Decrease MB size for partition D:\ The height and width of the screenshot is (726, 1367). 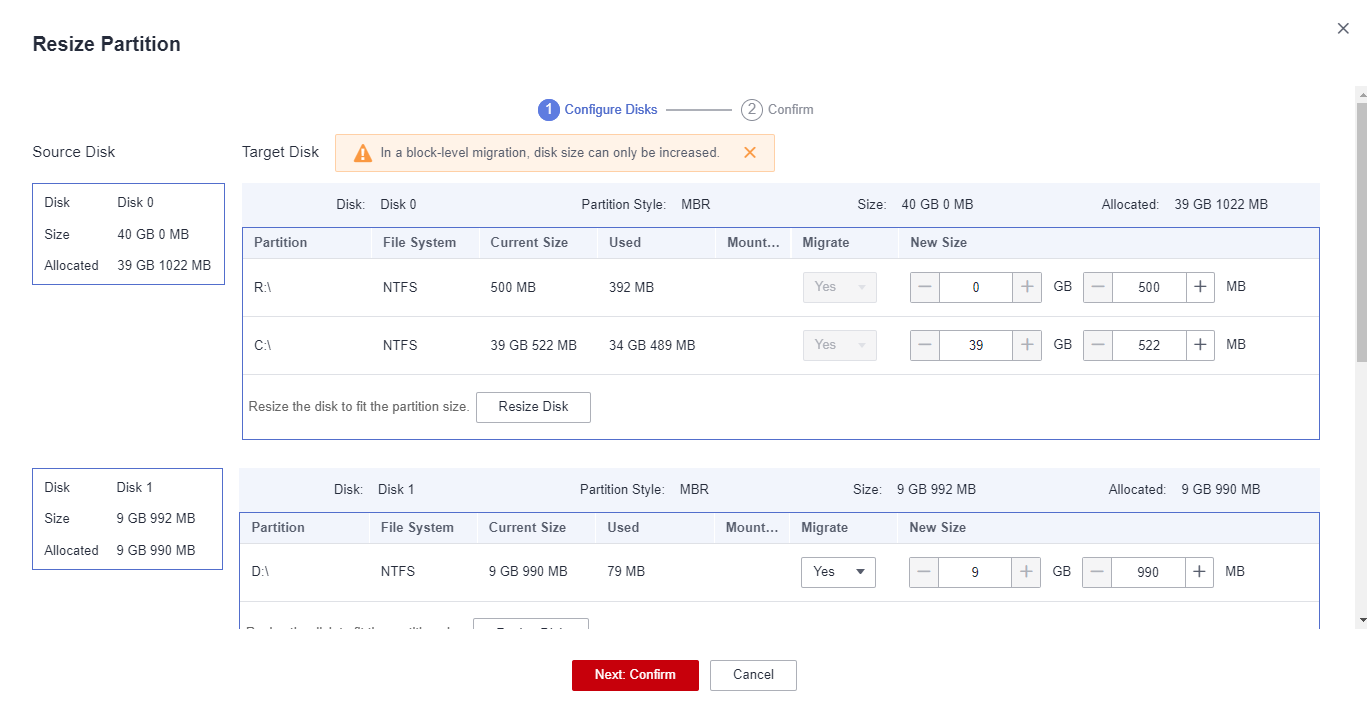1097,572
